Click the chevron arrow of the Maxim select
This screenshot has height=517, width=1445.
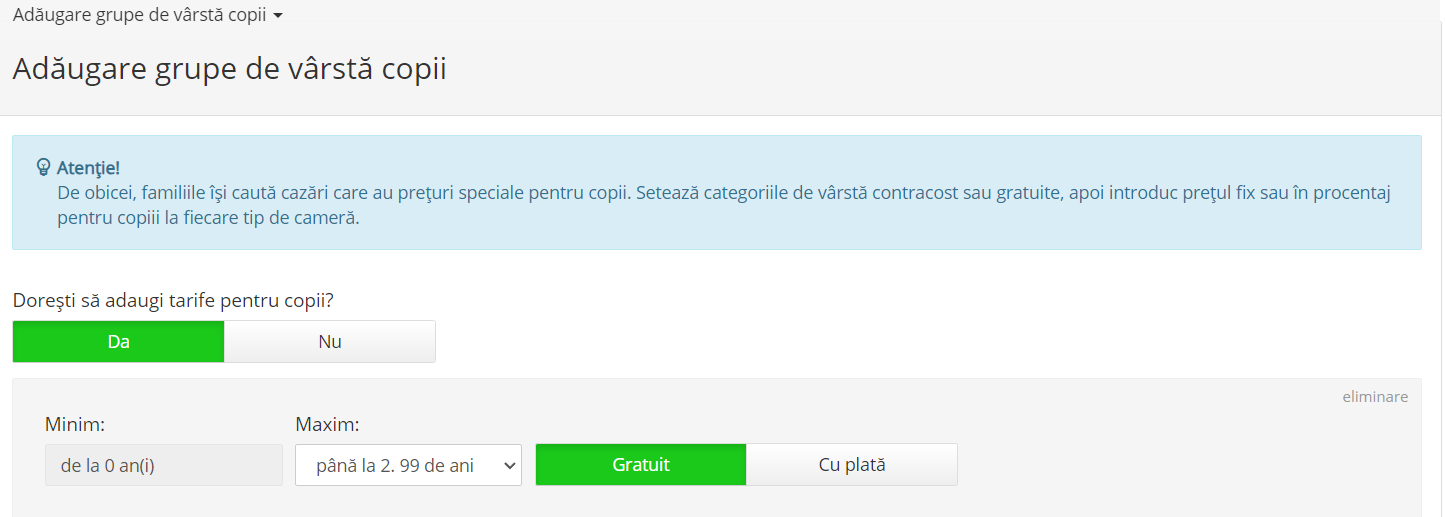pos(508,465)
